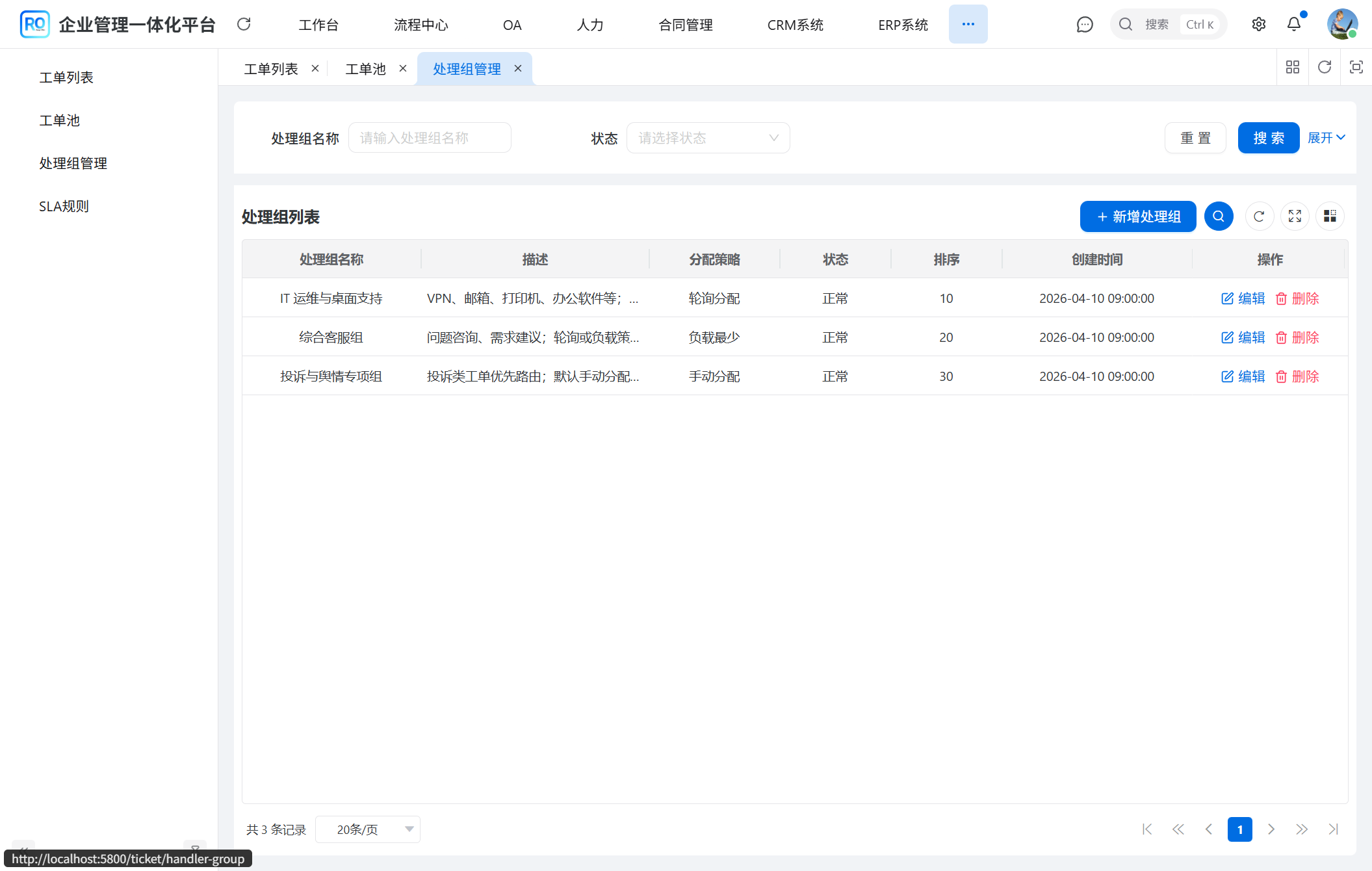Expand filters with the 展开 link
The width and height of the screenshot is (1372, 871).
(x=1326, y=138)
